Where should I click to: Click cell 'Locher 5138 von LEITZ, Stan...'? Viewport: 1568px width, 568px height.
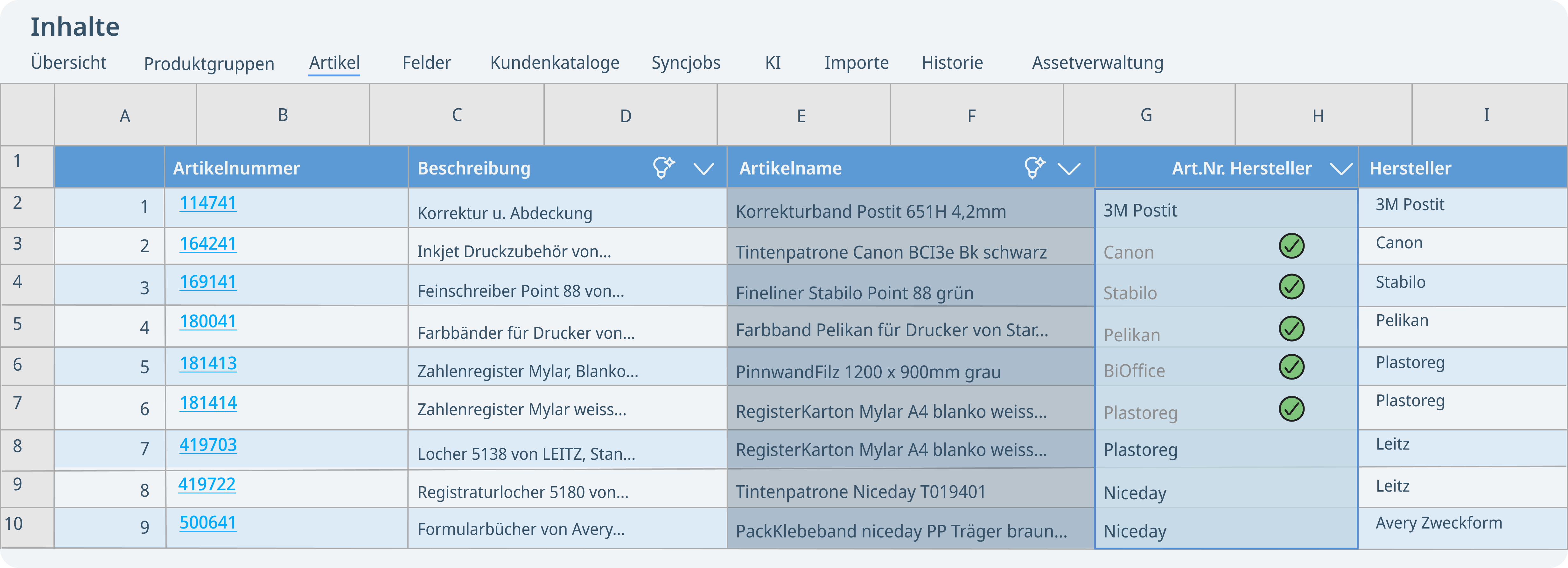(567, 450)
